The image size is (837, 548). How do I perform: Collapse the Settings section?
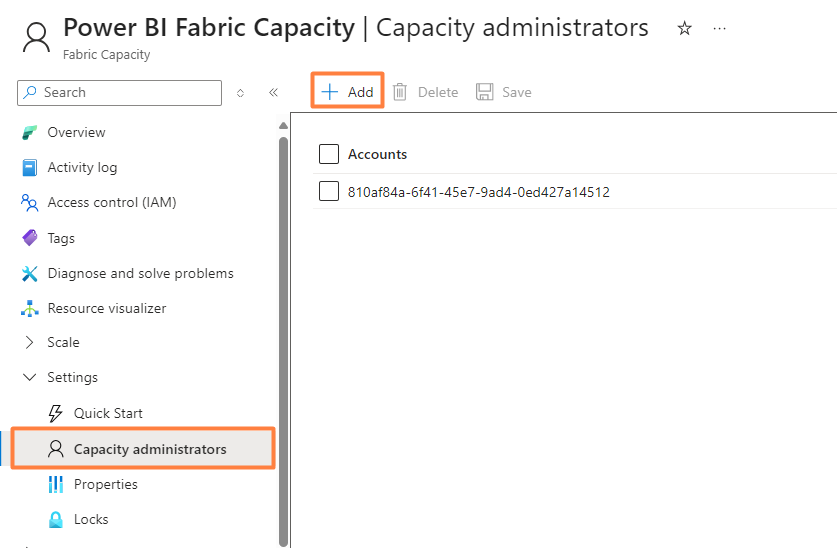point(29,378)
